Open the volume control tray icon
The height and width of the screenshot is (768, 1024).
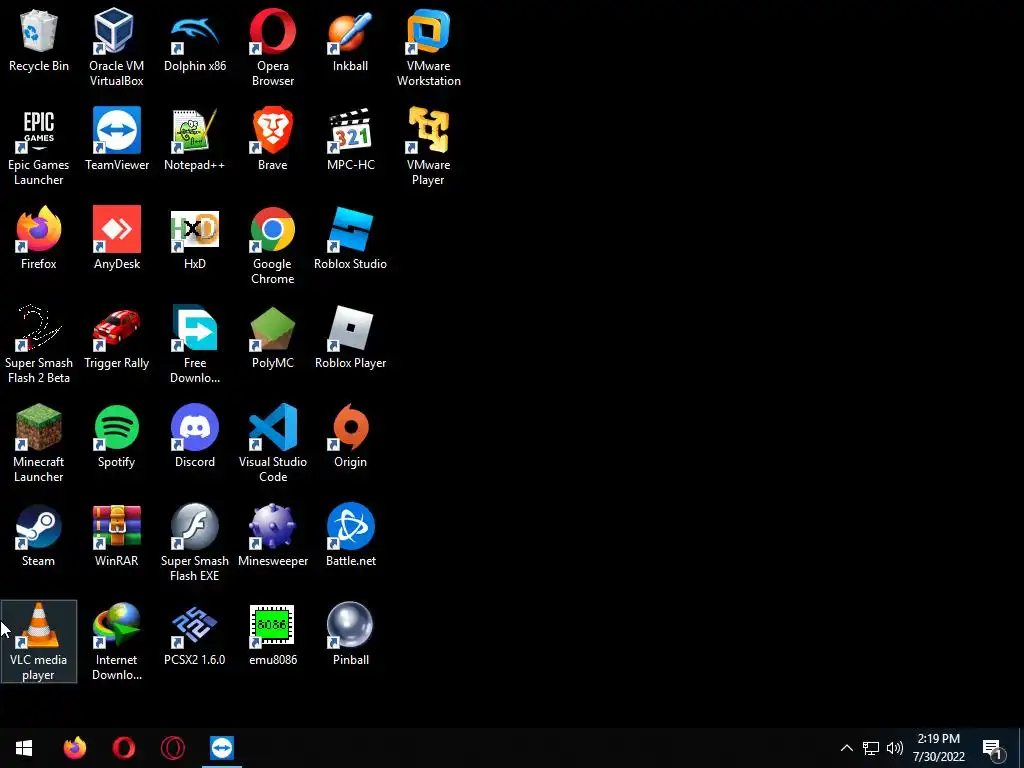[x=895, y=748]
